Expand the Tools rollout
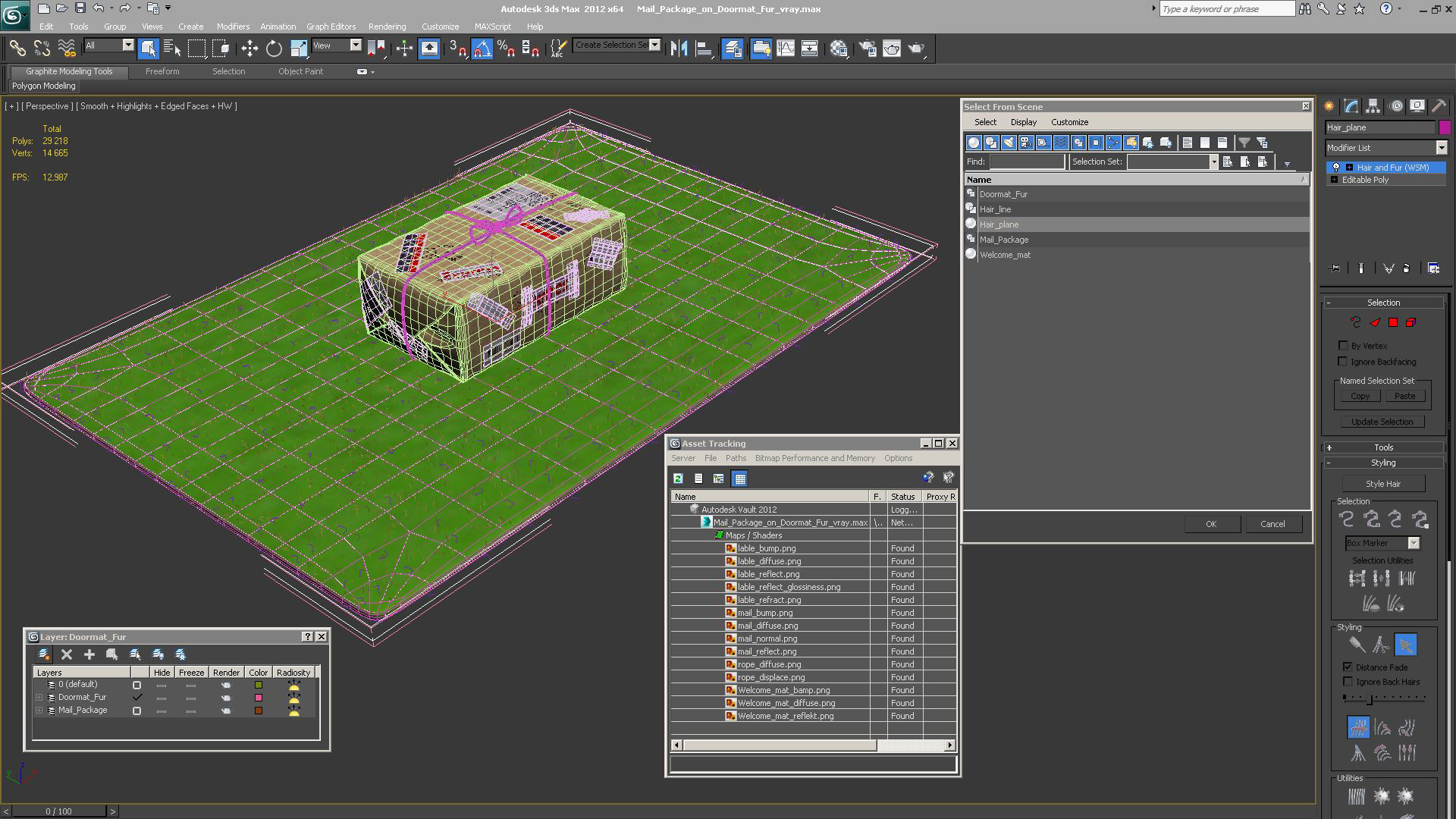1456x819 pixels. coord(1383,447)
